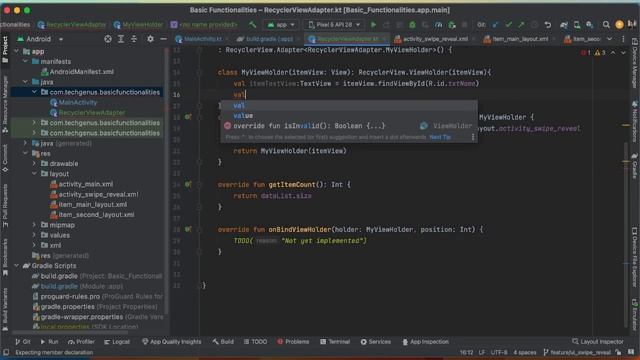Toggle the Gradle right sidebar panel
The width and height of the screenshot is (640, 360).
click(x=635, y=166)
